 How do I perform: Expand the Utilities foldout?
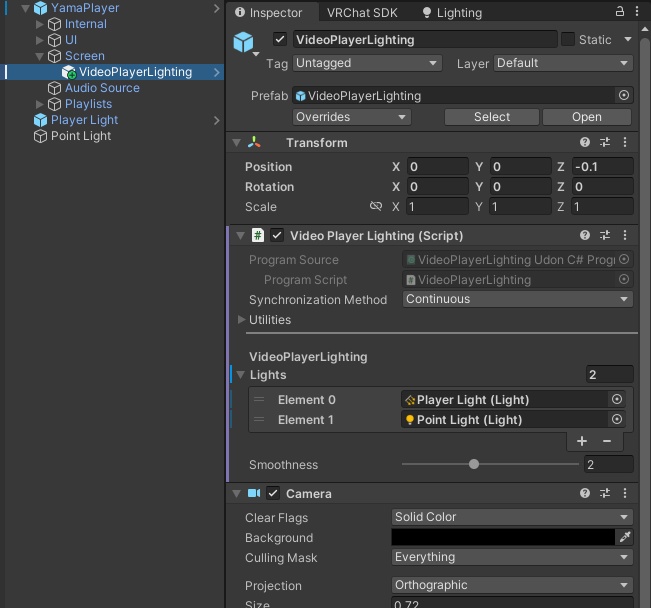(241, 319)
